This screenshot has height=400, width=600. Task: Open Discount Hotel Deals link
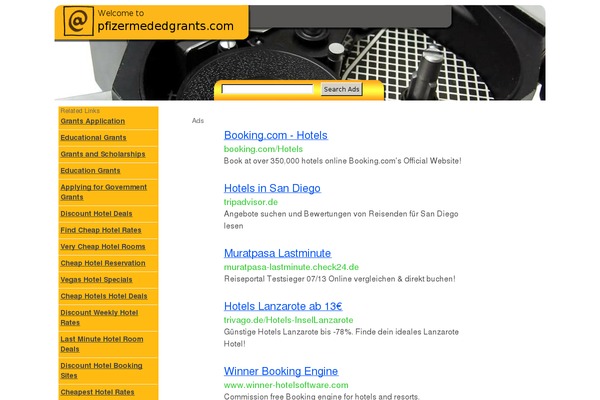click(96, 214)
